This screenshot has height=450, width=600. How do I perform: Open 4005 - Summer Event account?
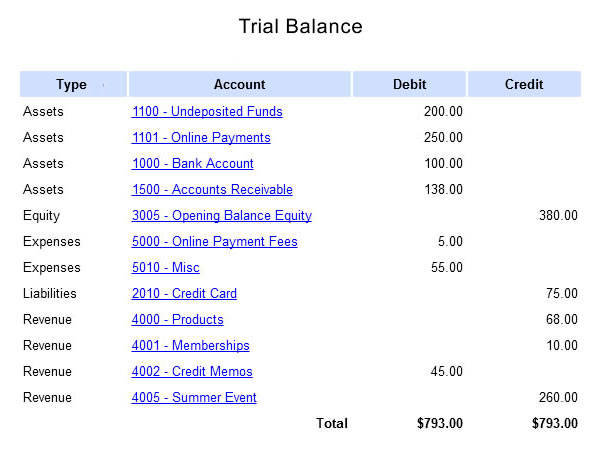tap(194, 398)
